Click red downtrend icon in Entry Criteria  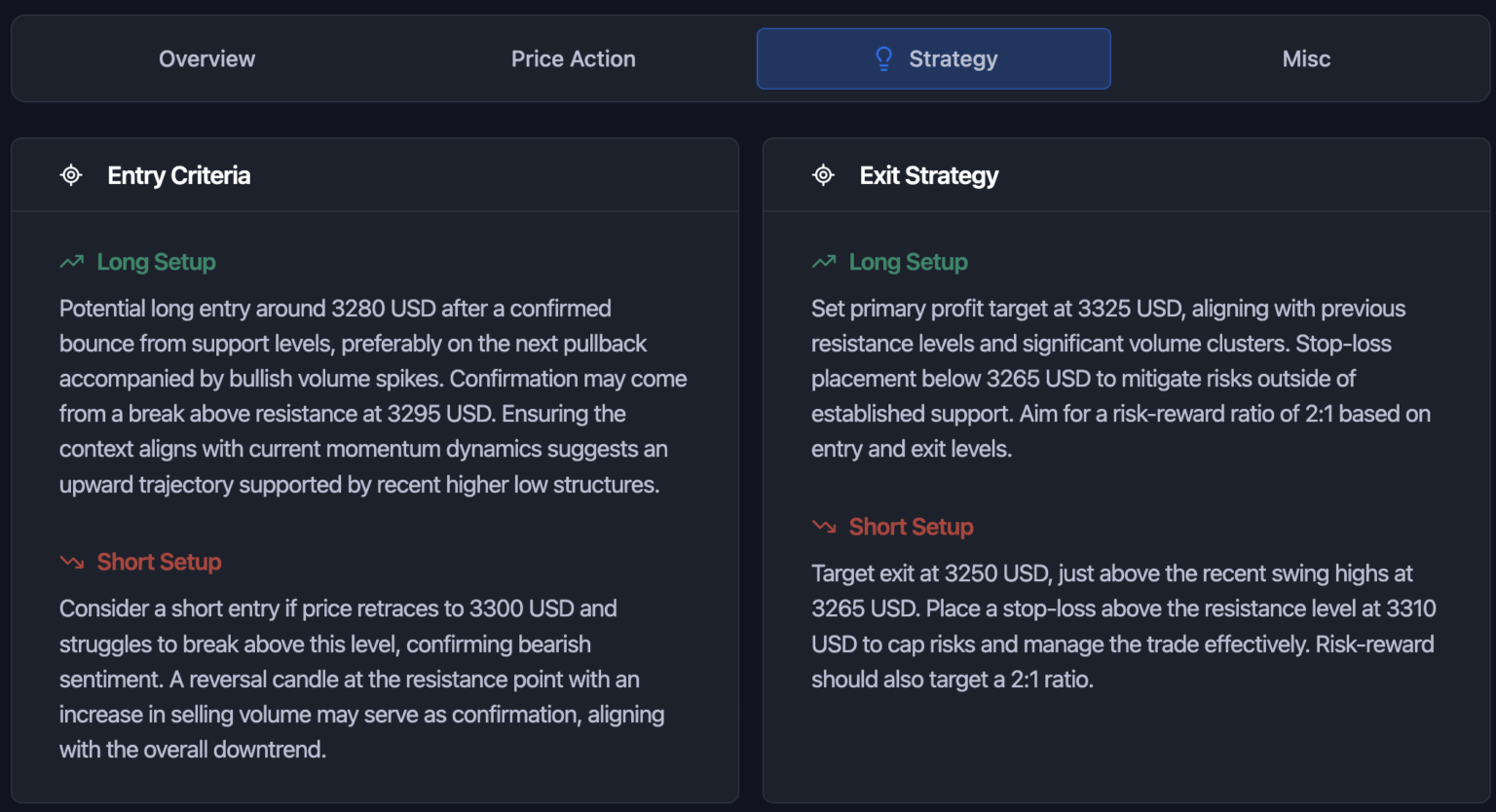pos(72,562)
